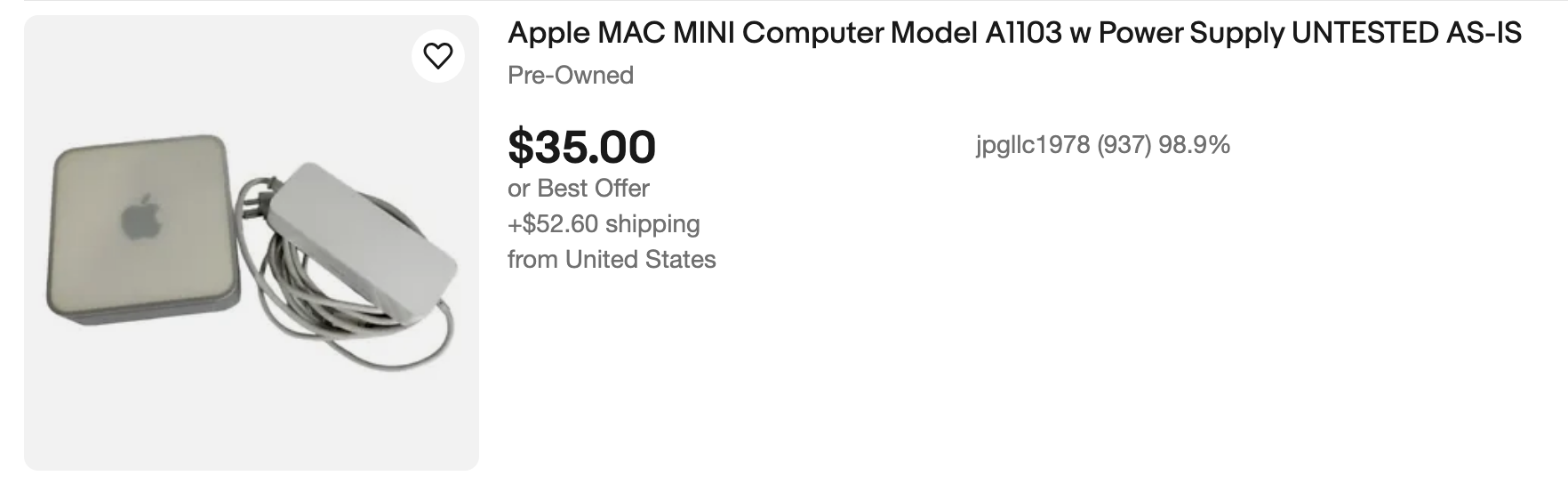Click the "or Best Offer" text
The image size is (1568, 484).
click(x=578, y=189)
